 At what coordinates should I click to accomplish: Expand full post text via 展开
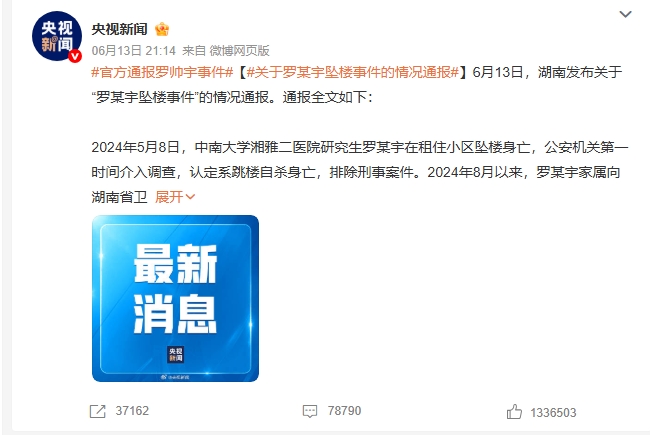(x=169, y=197)
